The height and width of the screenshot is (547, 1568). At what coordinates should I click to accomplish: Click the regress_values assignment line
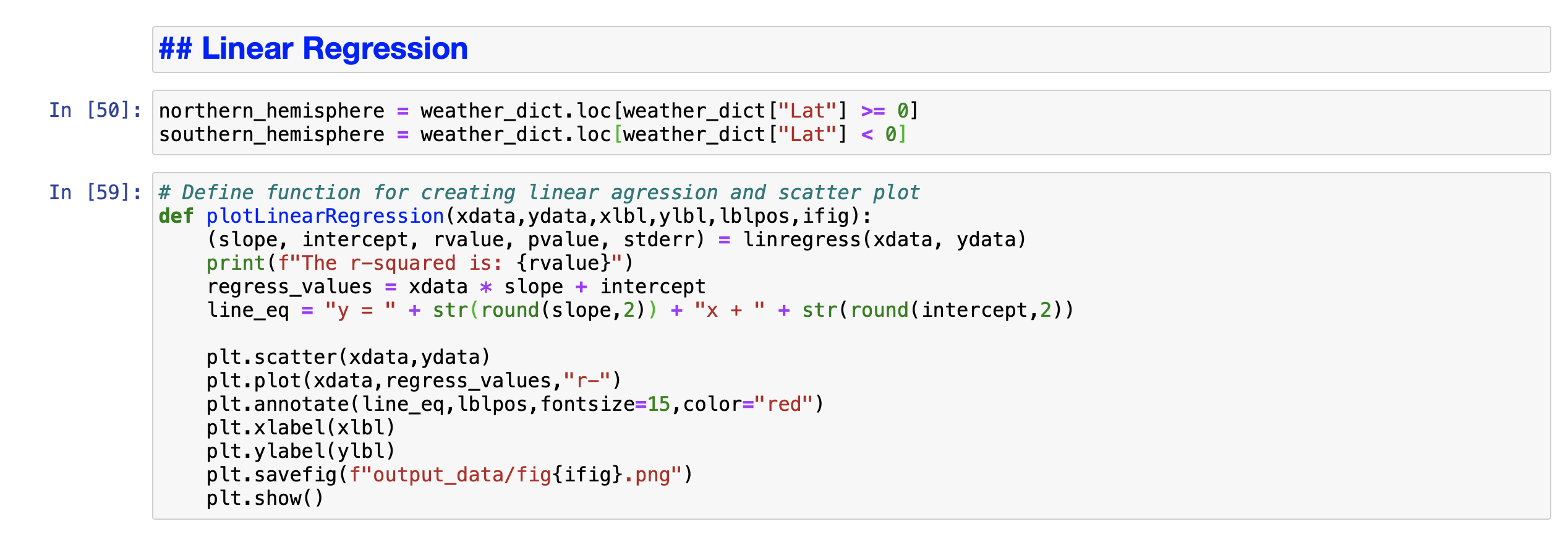click(x=456, y=286)
